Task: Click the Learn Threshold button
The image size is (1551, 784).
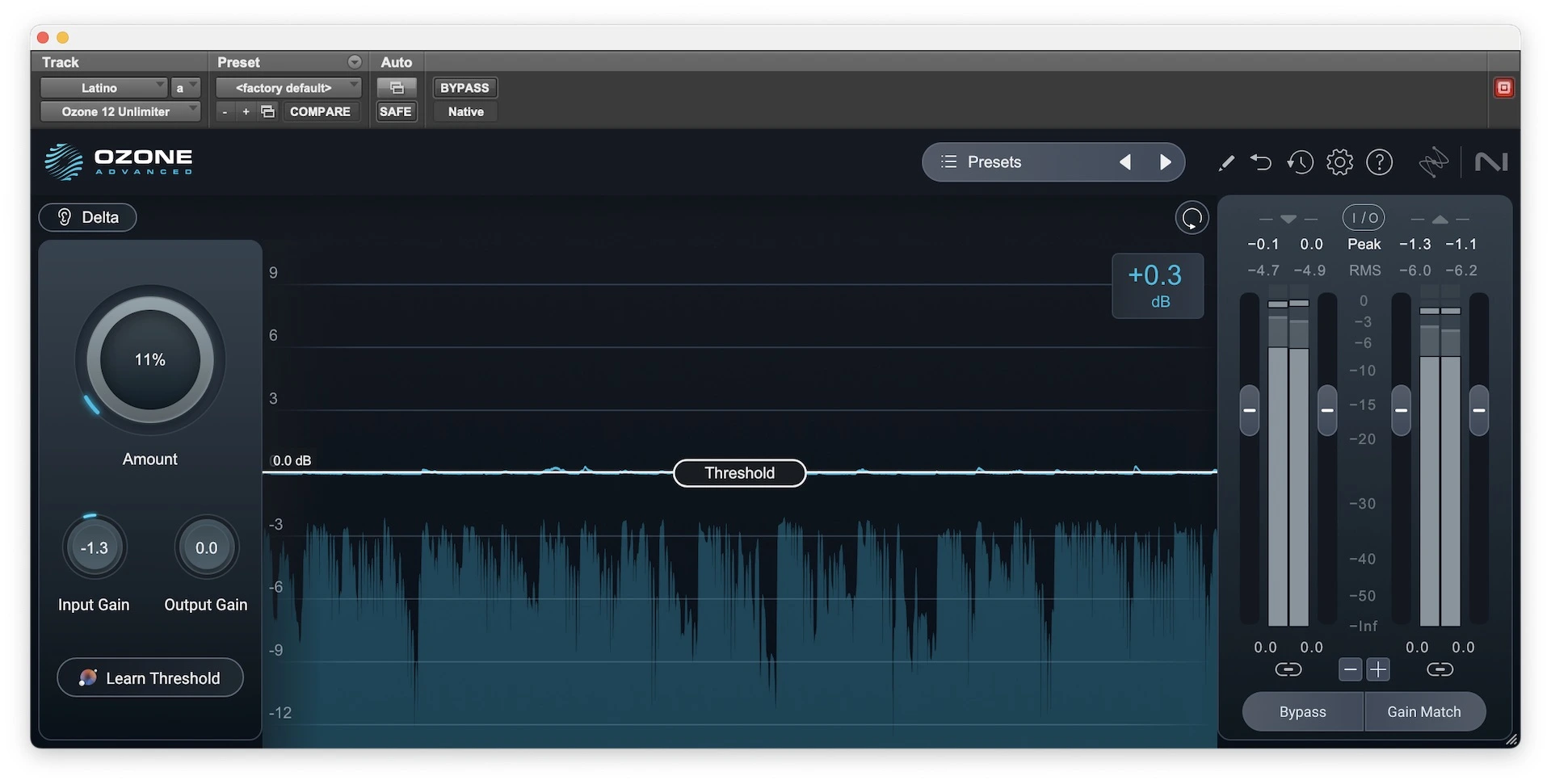Action: 150,678
